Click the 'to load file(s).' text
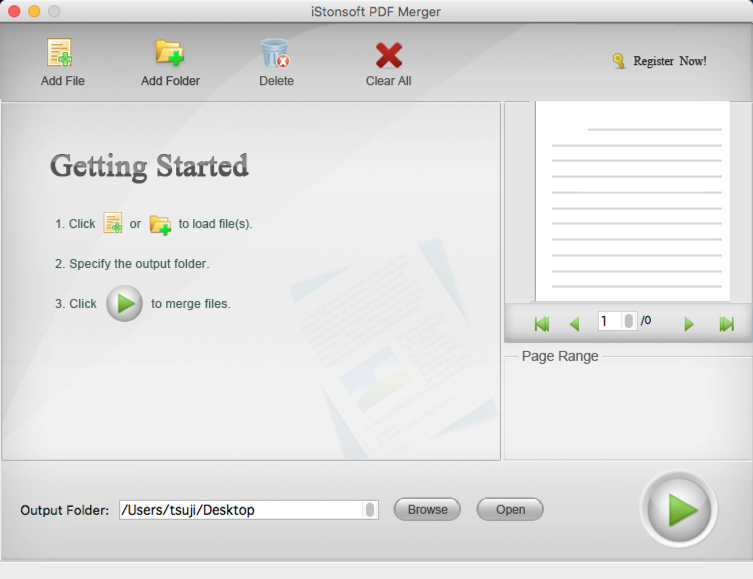 click(215, 224)
